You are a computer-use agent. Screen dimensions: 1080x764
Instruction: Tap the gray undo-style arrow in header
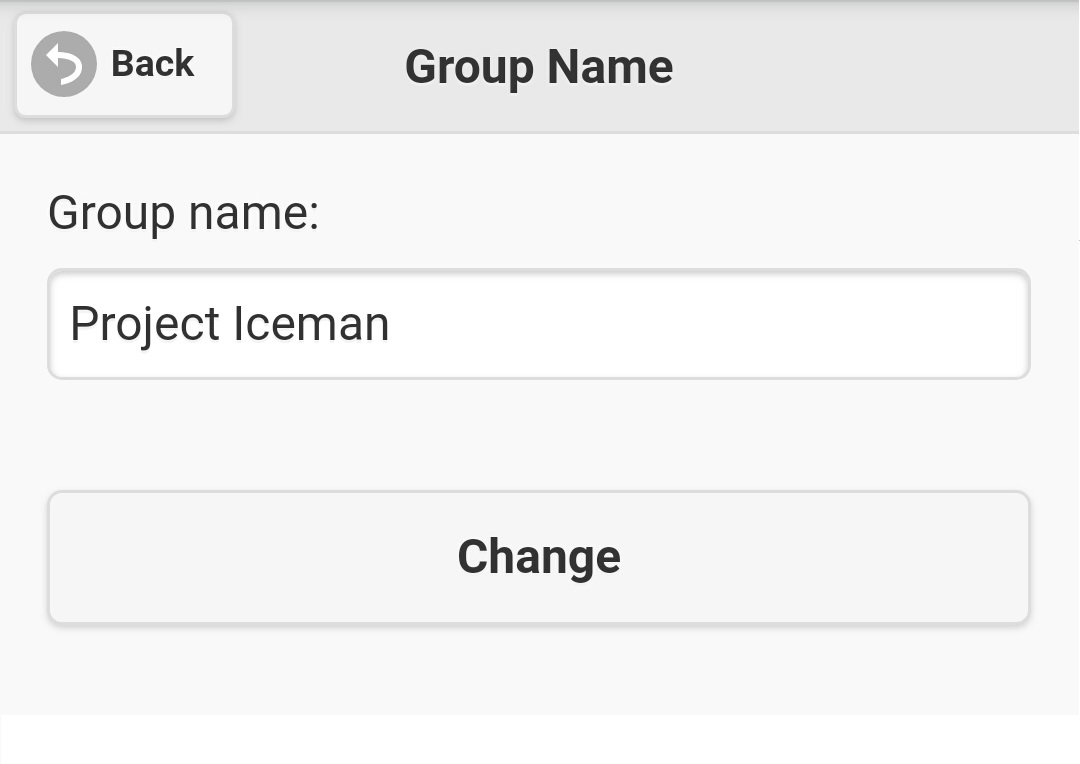(x=64, y=64)
